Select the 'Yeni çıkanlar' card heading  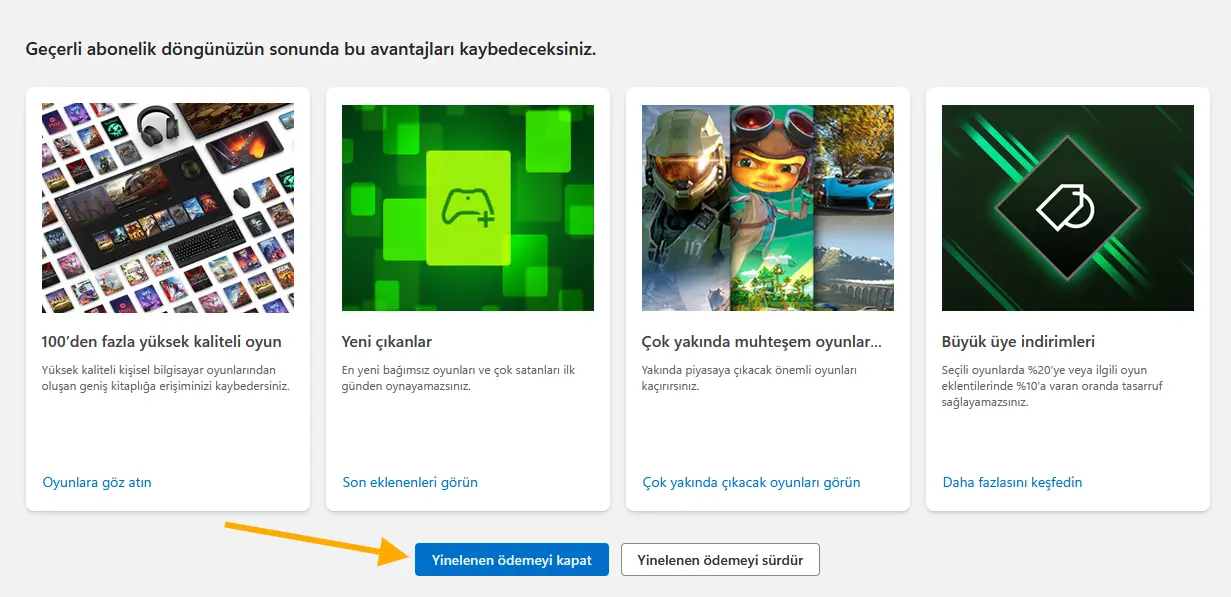tap(387, 342)
